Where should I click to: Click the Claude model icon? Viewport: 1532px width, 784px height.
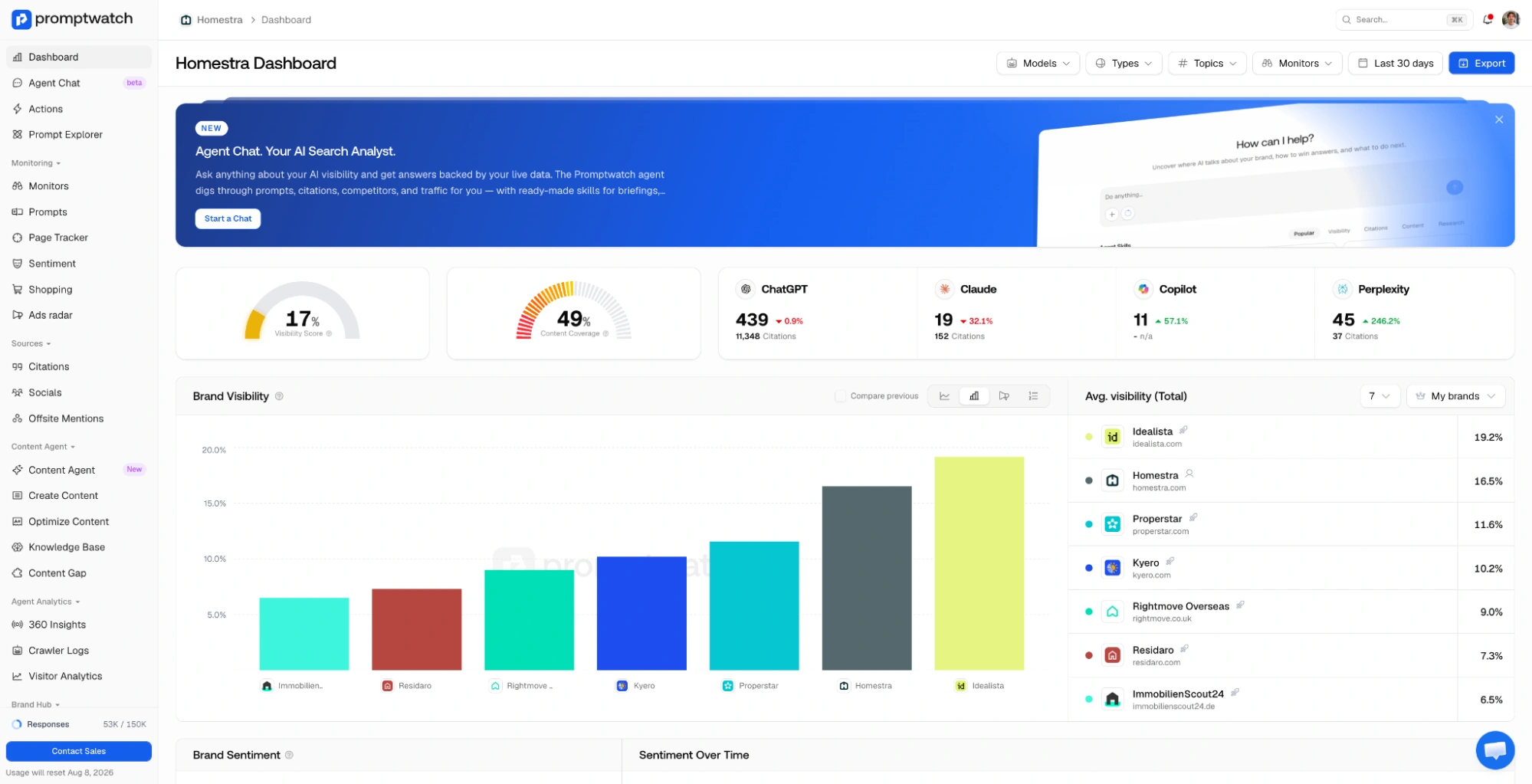[944, 289]
